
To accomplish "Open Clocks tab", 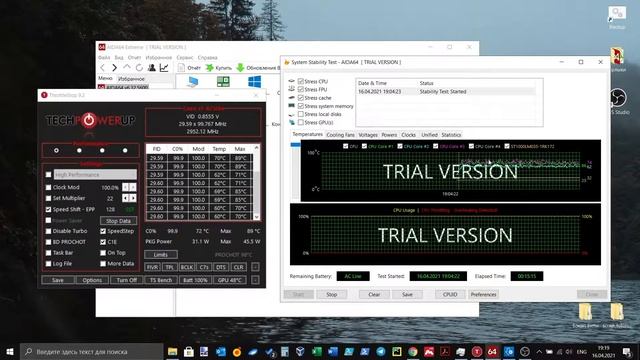I will (408, 135).
